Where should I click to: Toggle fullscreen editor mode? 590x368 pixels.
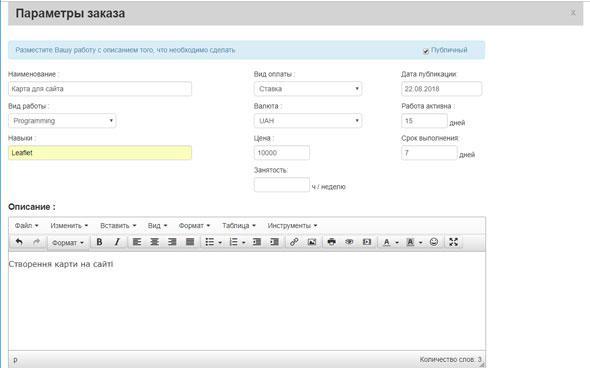pyautogui.click(x=453, y=242)
